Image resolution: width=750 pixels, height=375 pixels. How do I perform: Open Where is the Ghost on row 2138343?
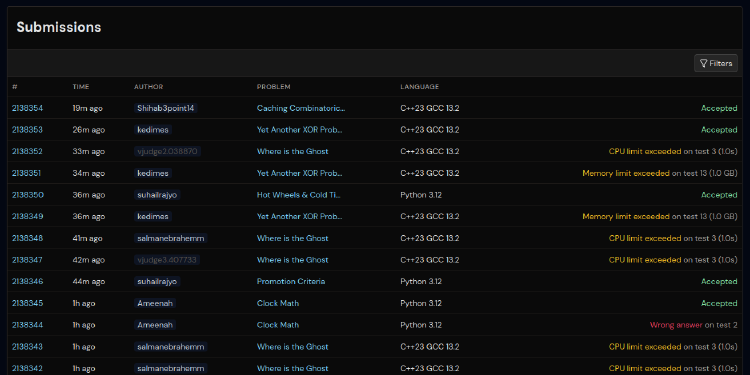point(293,346)
